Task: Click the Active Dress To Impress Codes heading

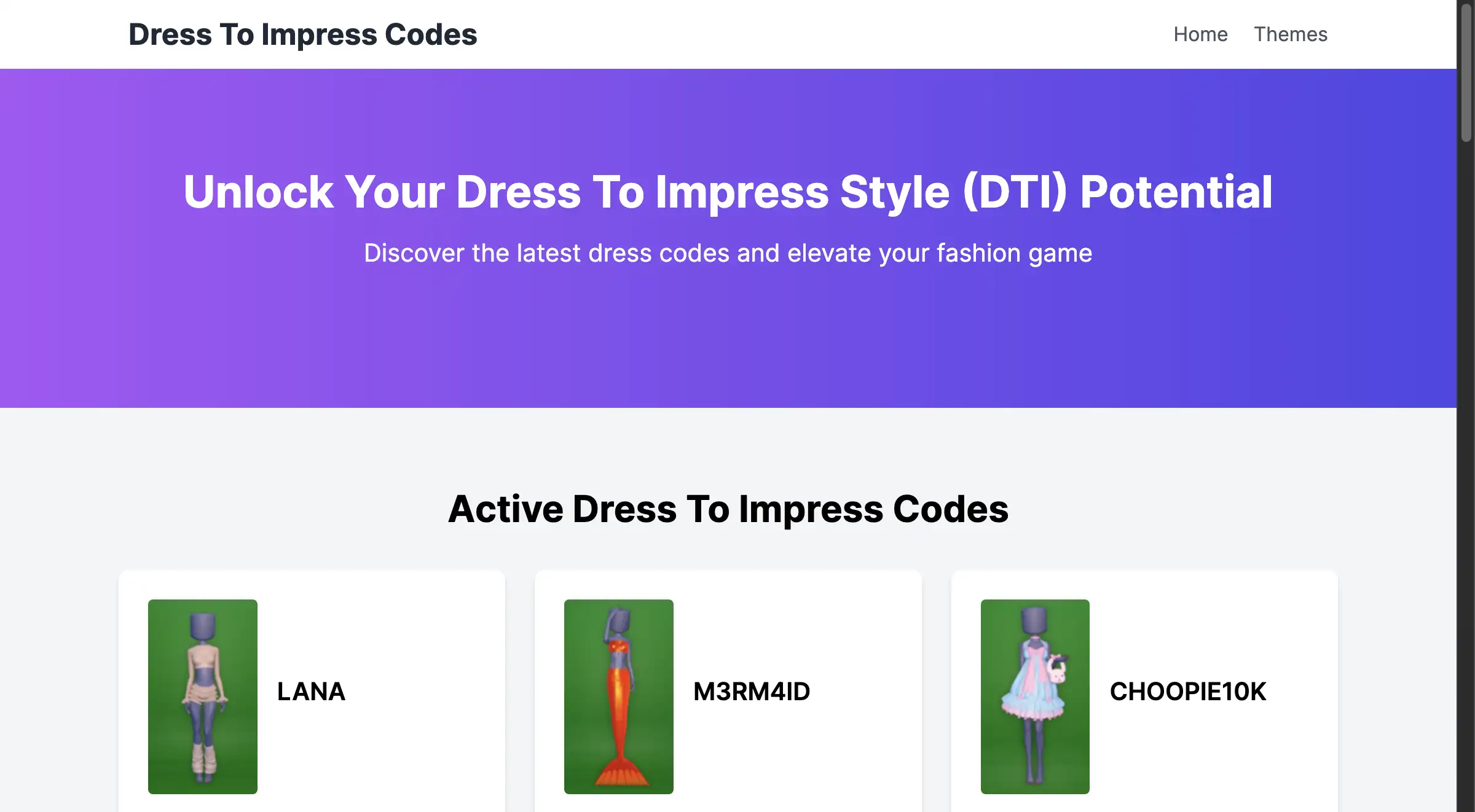Action: pyautogui.click(x=728, y=509)
